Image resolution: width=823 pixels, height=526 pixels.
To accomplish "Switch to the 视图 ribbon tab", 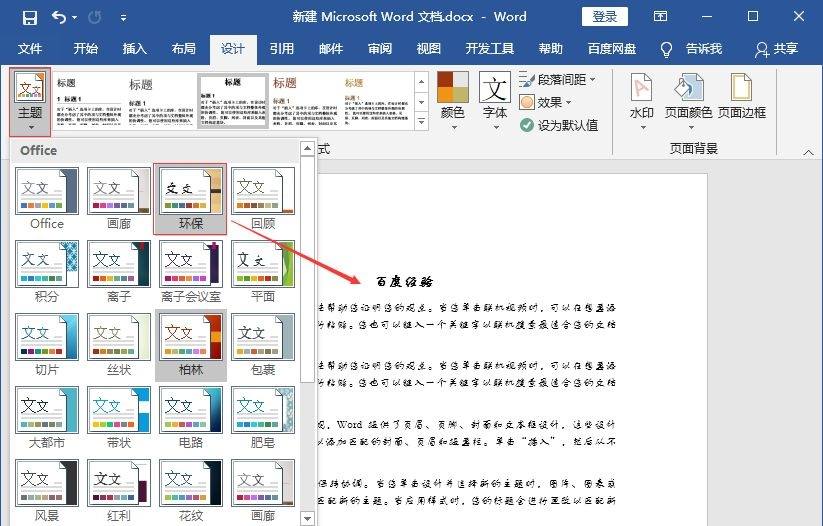I will click(429, 49).
